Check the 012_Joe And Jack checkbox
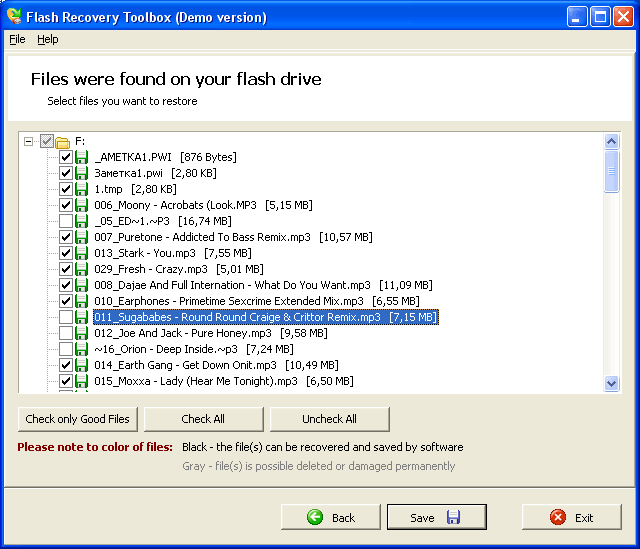The height and width of the screenshot is (549, 640). point(66,333)
